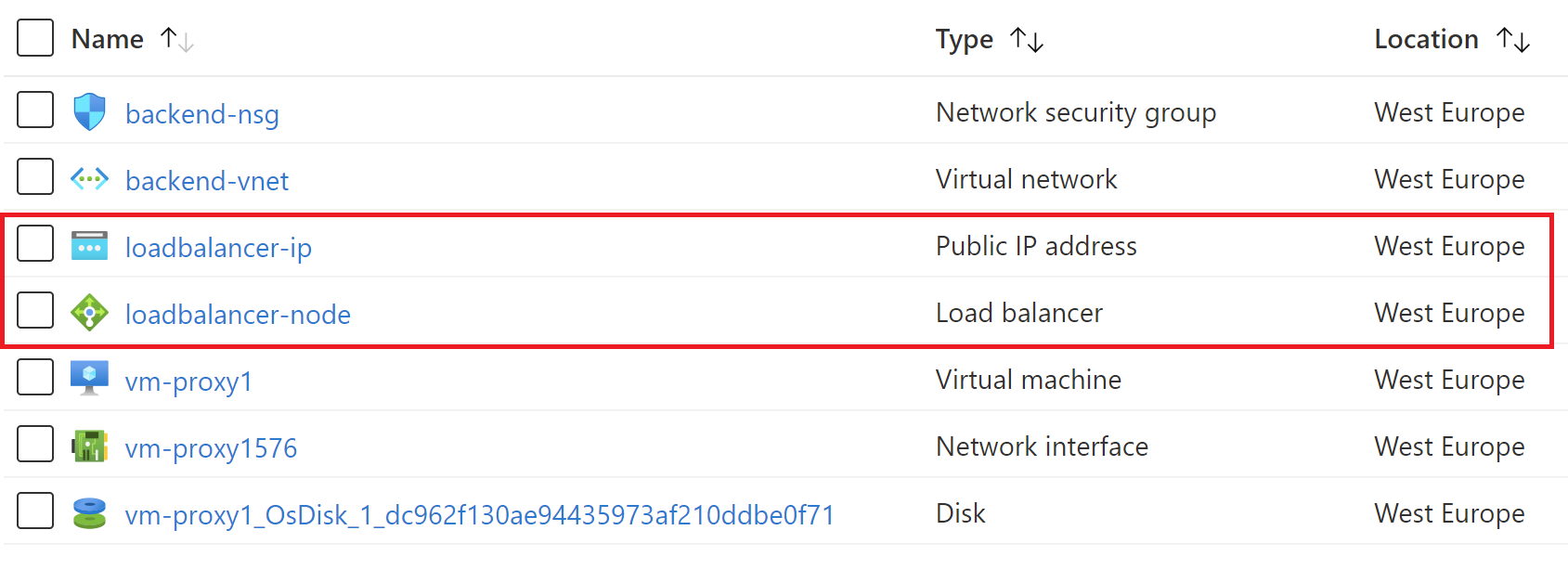Select the checkbox for vm-proxy1
Viewport: 1568px width, 569px height.
(34, 377)
